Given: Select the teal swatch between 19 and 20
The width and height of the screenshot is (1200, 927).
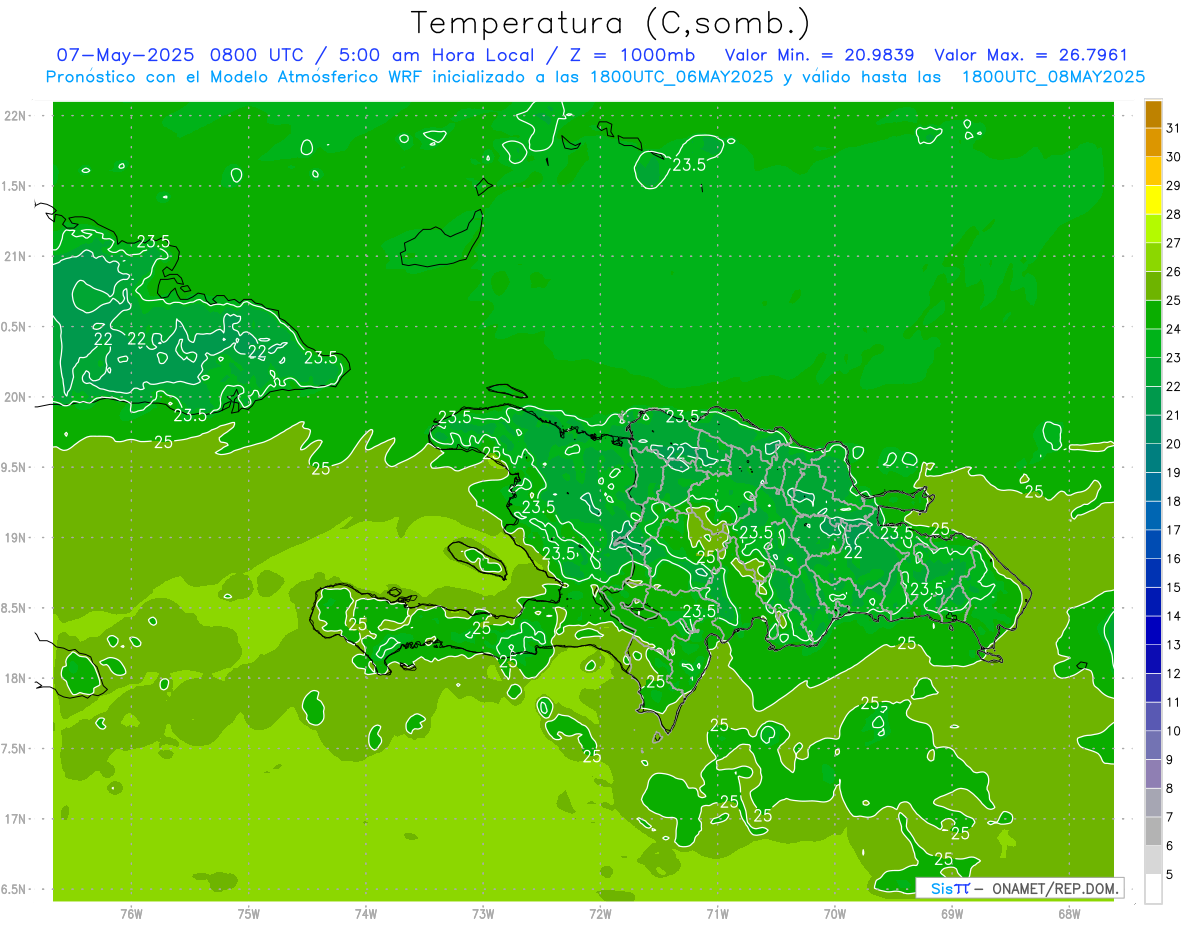Looking at the screenshot, I should coord(1153,459).
